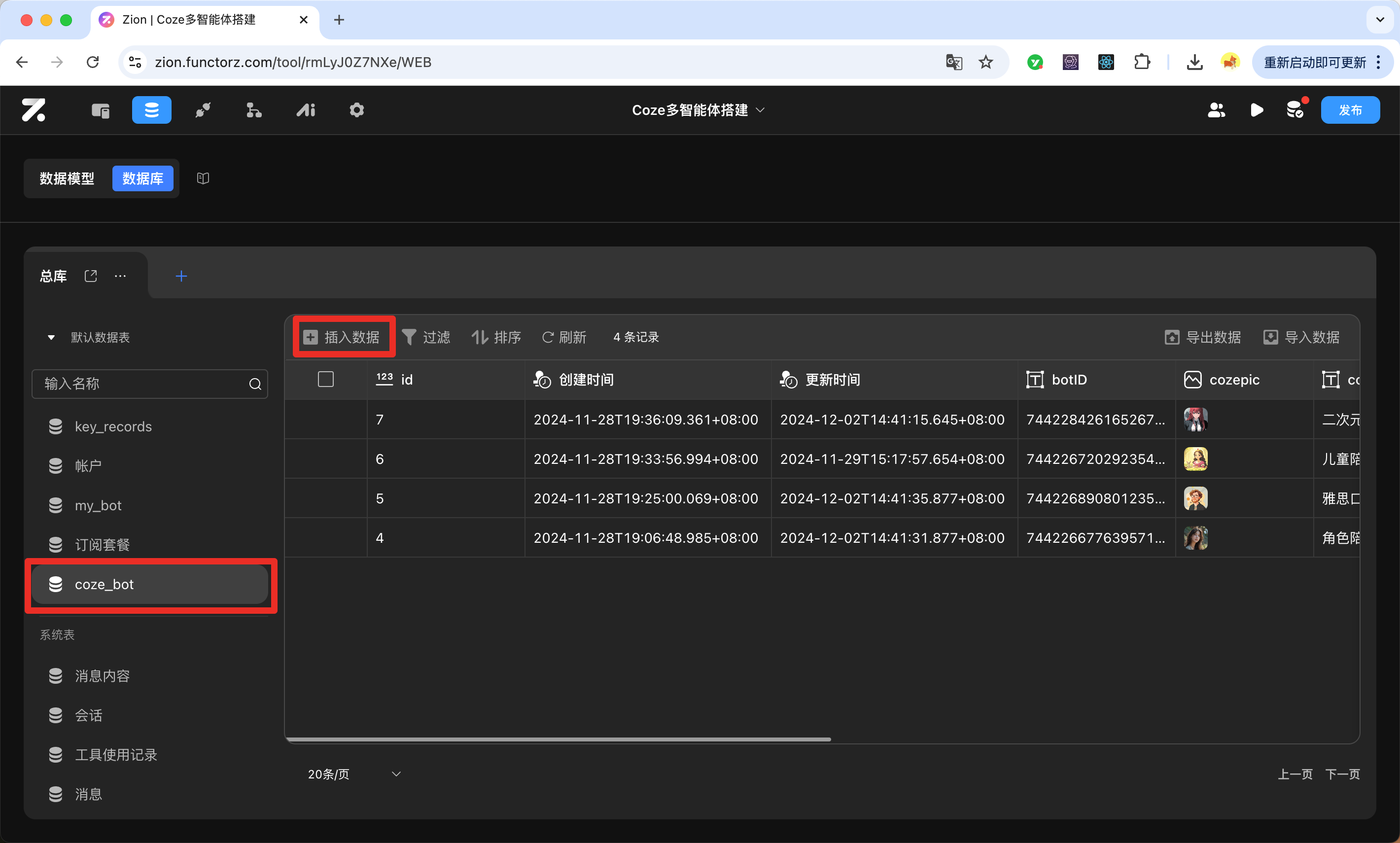
Task: Click the cozepic thumbnail in row id 7
Action: pos(1195,419)
